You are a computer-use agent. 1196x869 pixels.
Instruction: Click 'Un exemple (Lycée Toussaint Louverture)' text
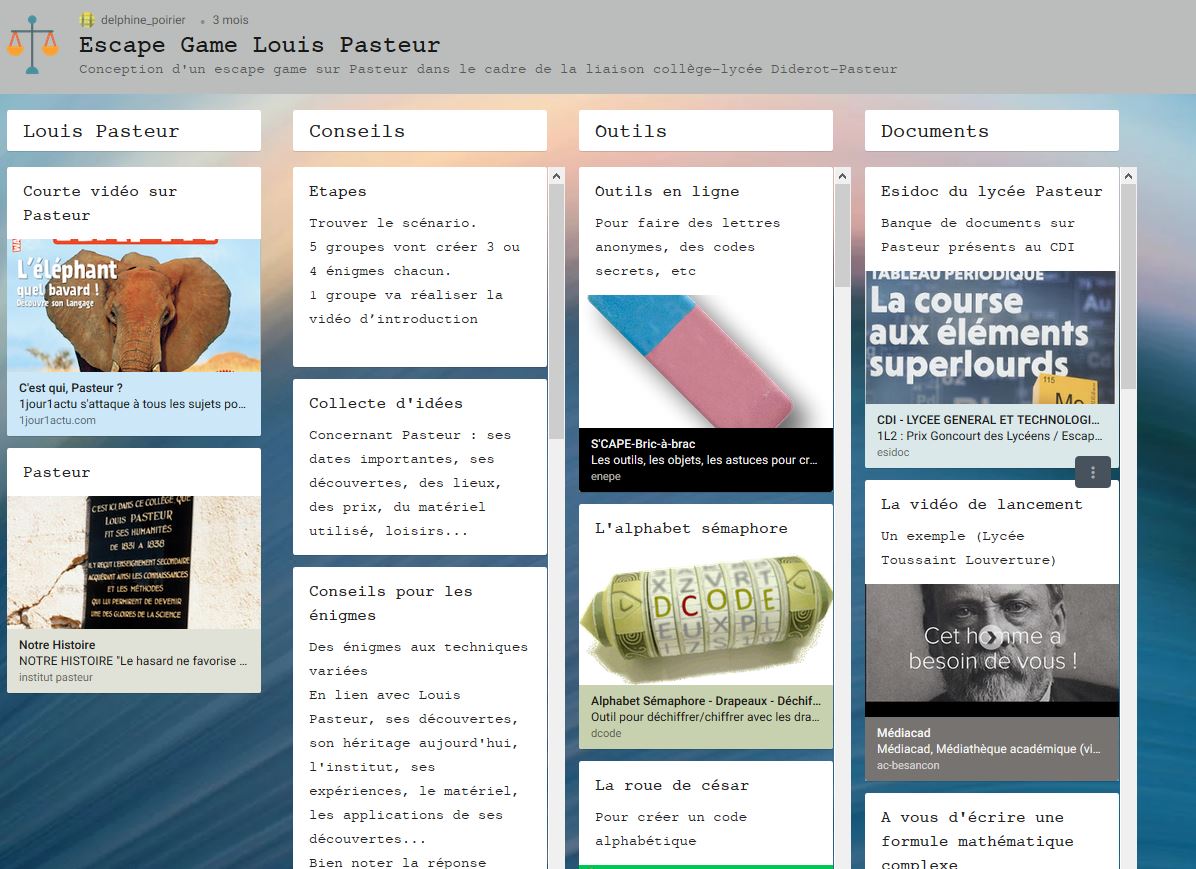969,548
